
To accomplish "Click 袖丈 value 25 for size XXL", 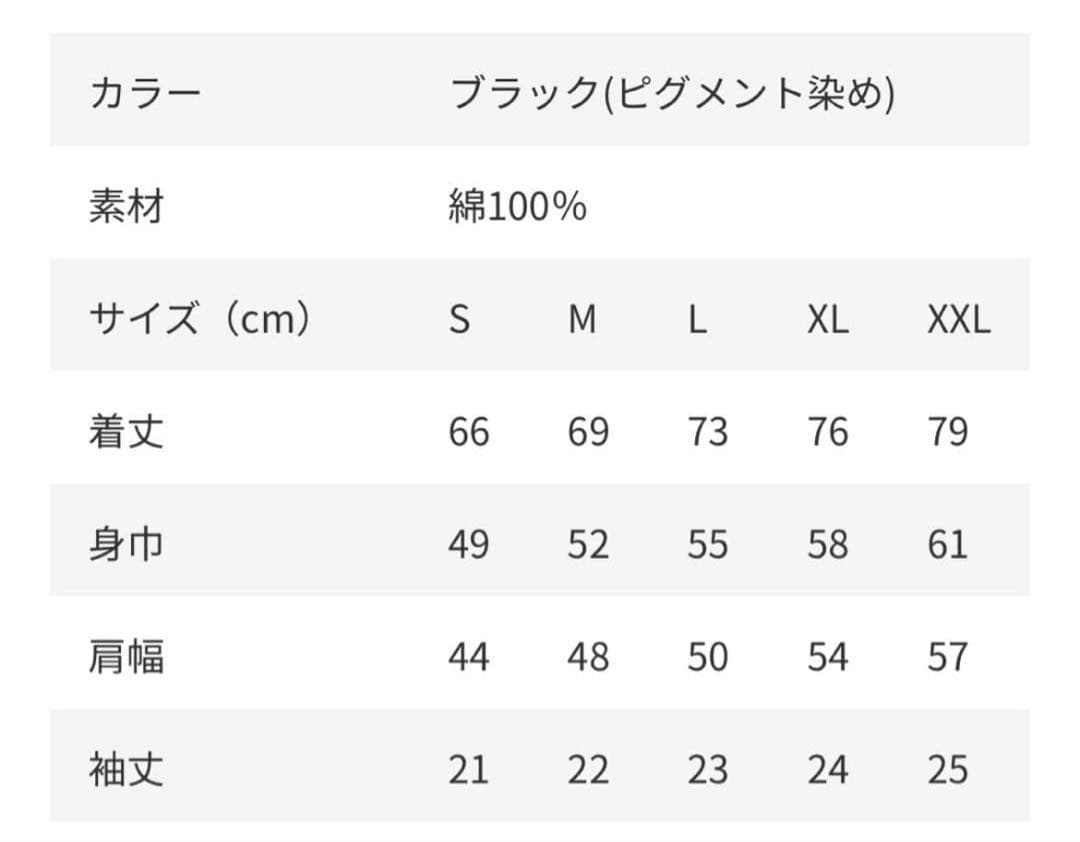I will (x=948, y=770).
